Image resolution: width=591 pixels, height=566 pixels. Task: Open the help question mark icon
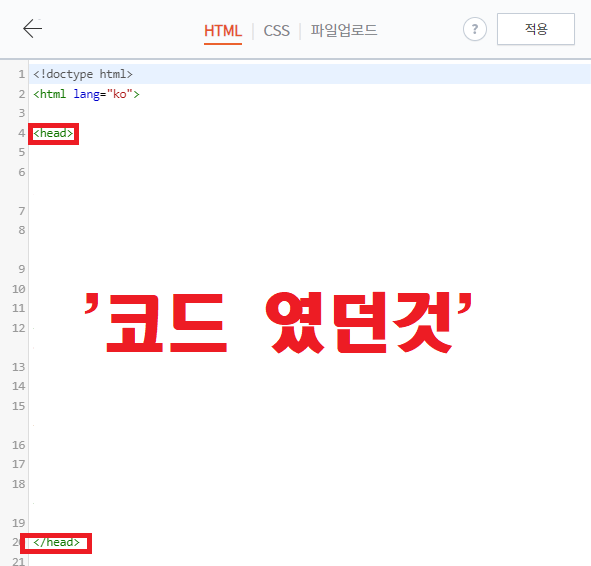click(475, 29)
